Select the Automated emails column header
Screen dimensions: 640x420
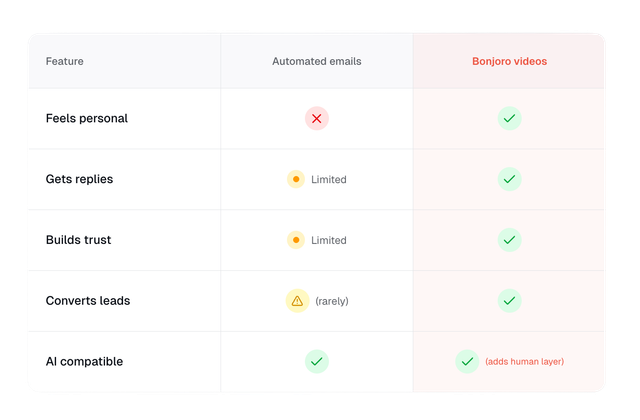click(317, 61)
